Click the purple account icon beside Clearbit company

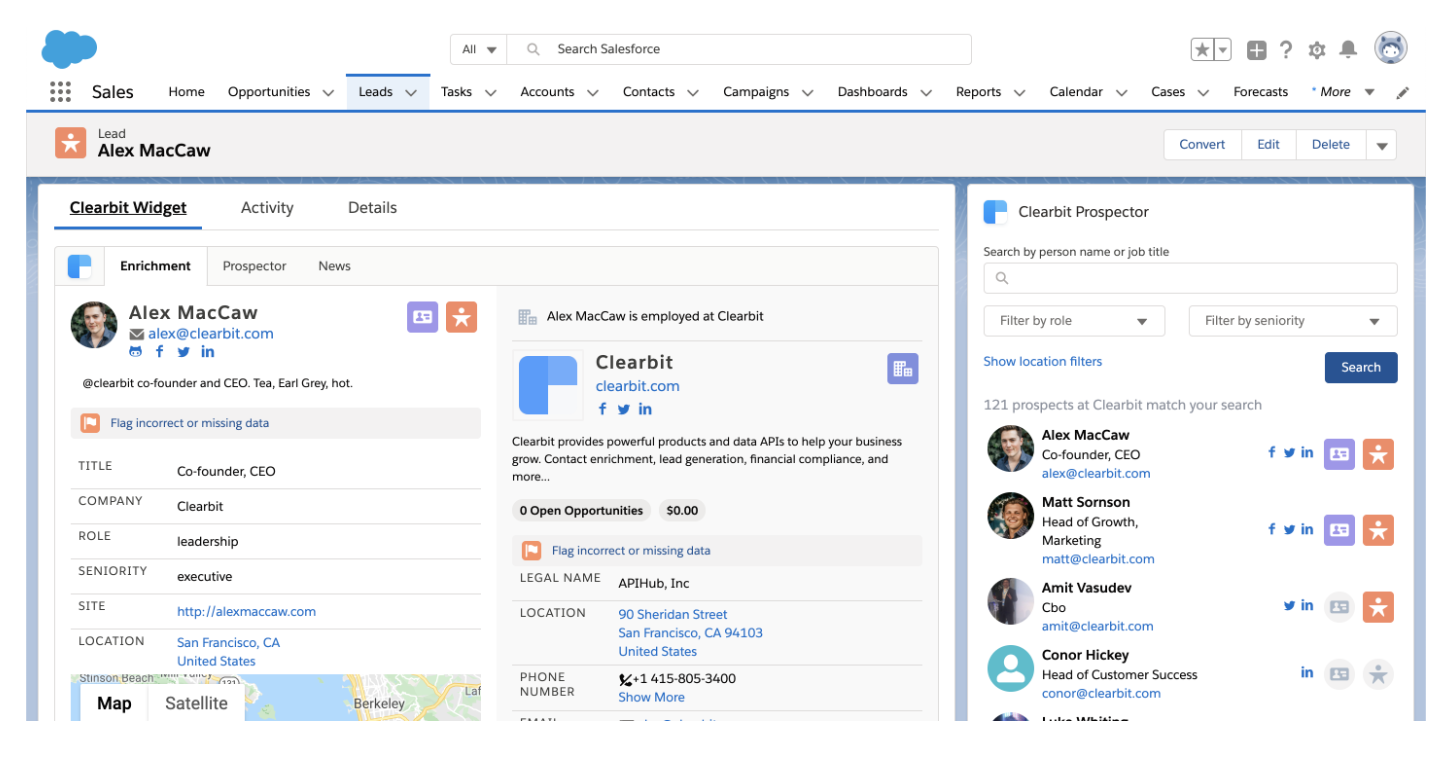click(x=902, y=368)
